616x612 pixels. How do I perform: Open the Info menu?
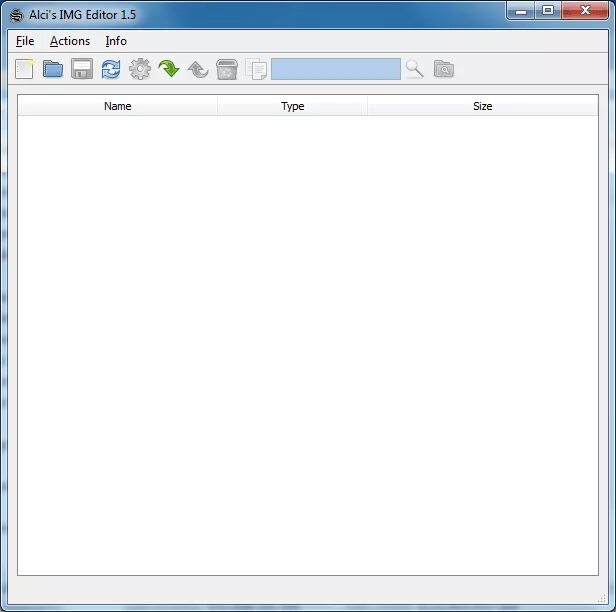[x=116, y=41]
